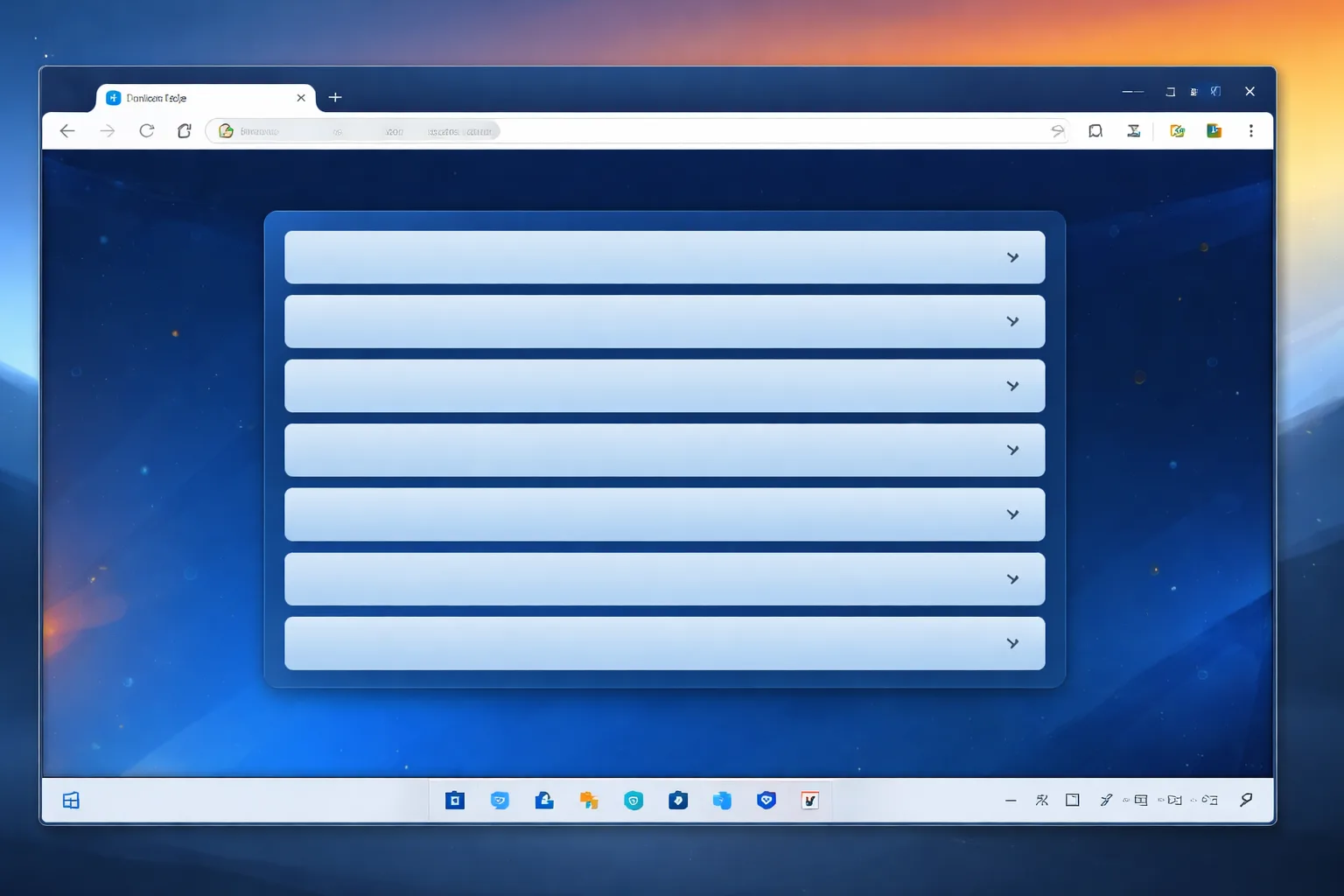Screen dimensions: 1344x896
Task: Expand the first accordion row chevron
Action: pyautogui.click(x=1012, y=257)
